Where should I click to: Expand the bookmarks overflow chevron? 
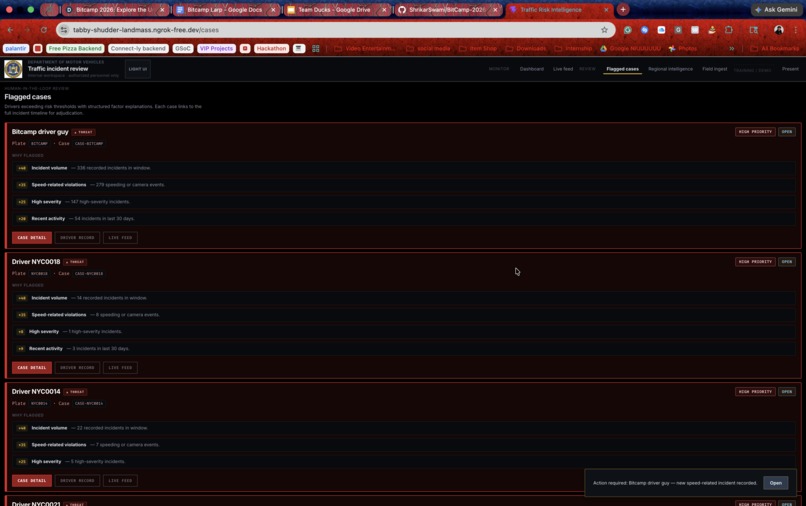731,48
